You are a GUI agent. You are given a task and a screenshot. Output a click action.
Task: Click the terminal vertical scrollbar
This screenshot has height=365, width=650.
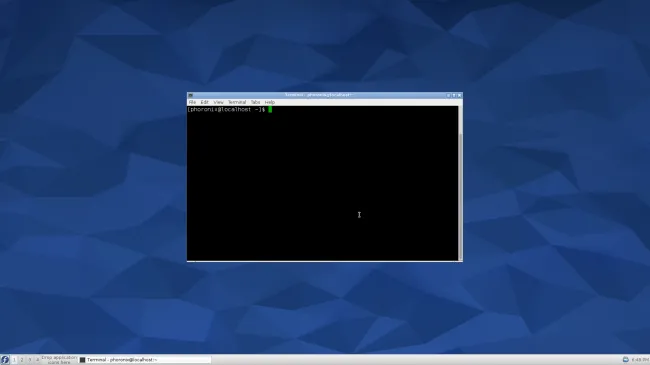[460, 183]
